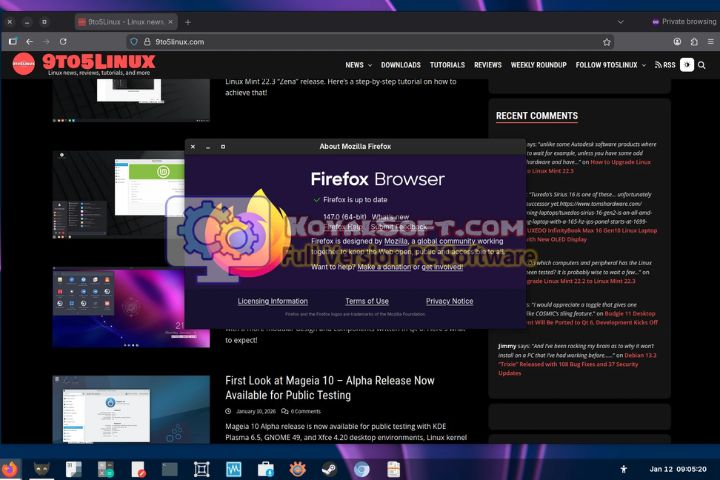Click Make a donation link

click(x=384, y=267)
